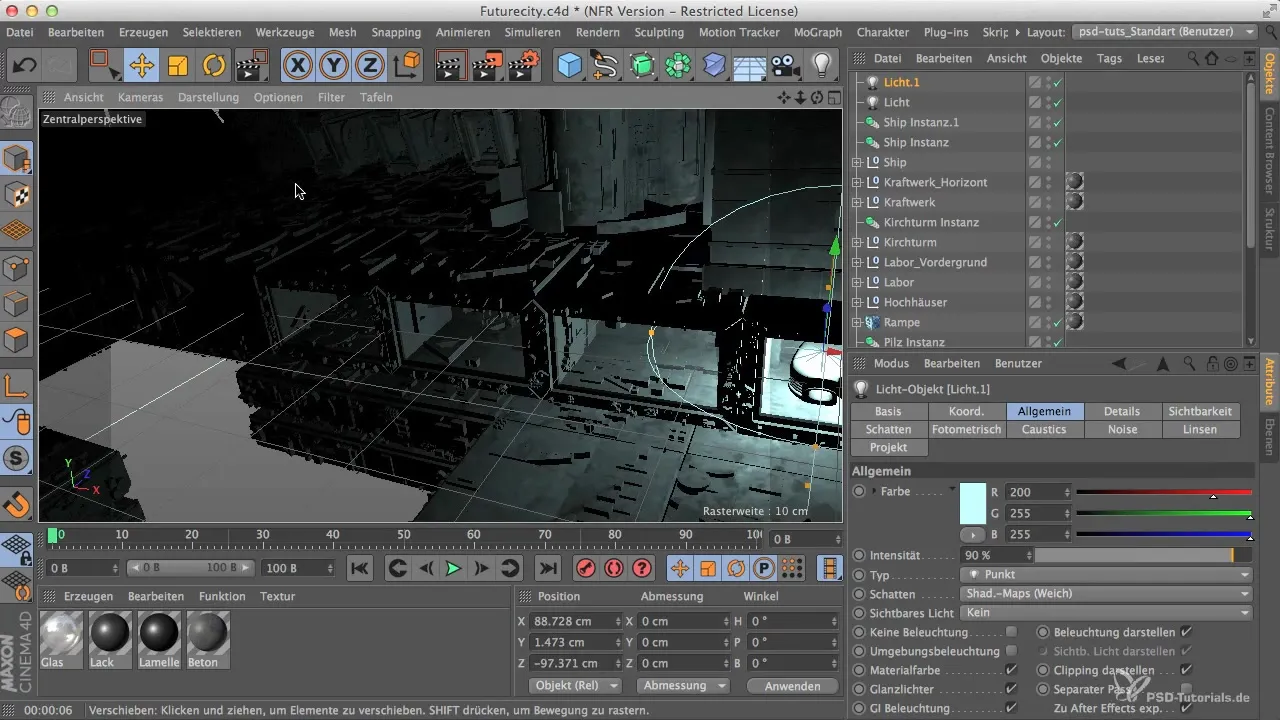1280x720 pixels.
Task: Go to start of animation
Action: coord(360,568)
